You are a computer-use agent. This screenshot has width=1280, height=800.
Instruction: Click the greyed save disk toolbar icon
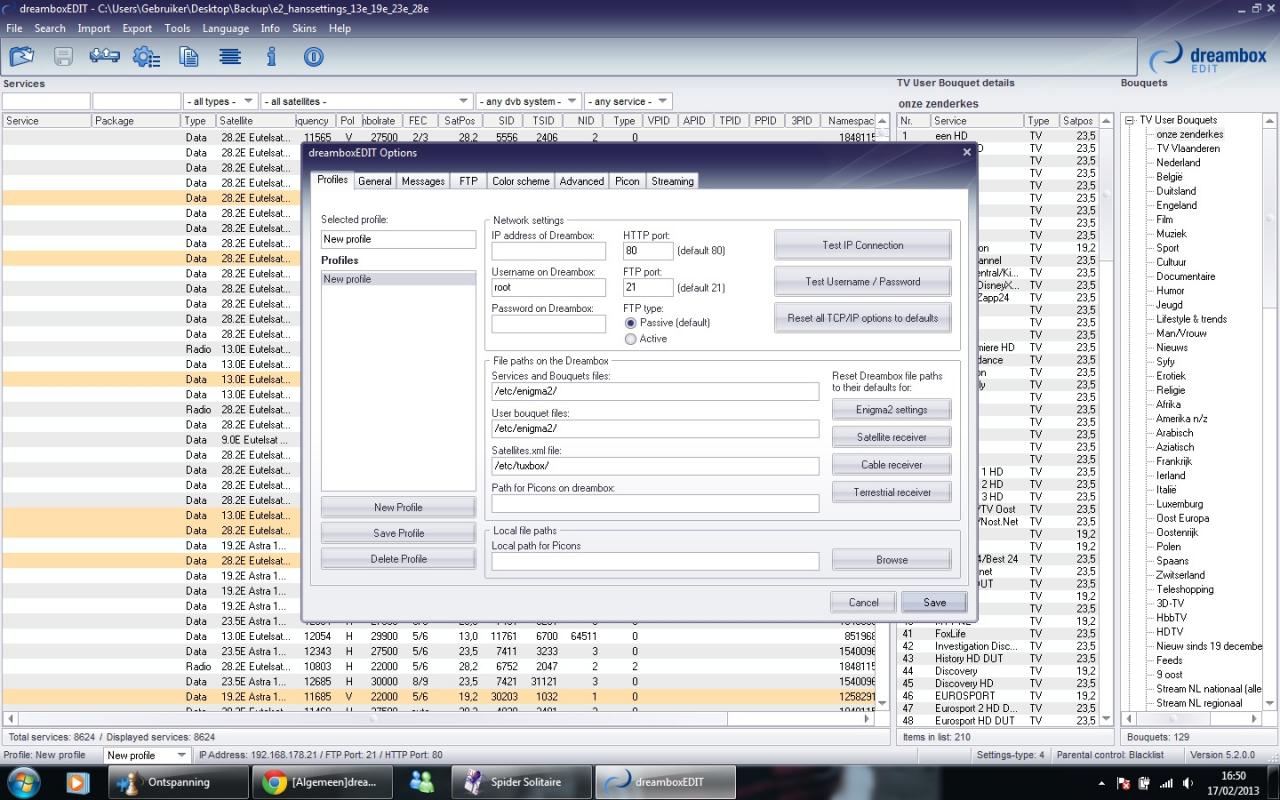[x=63, y=57]
